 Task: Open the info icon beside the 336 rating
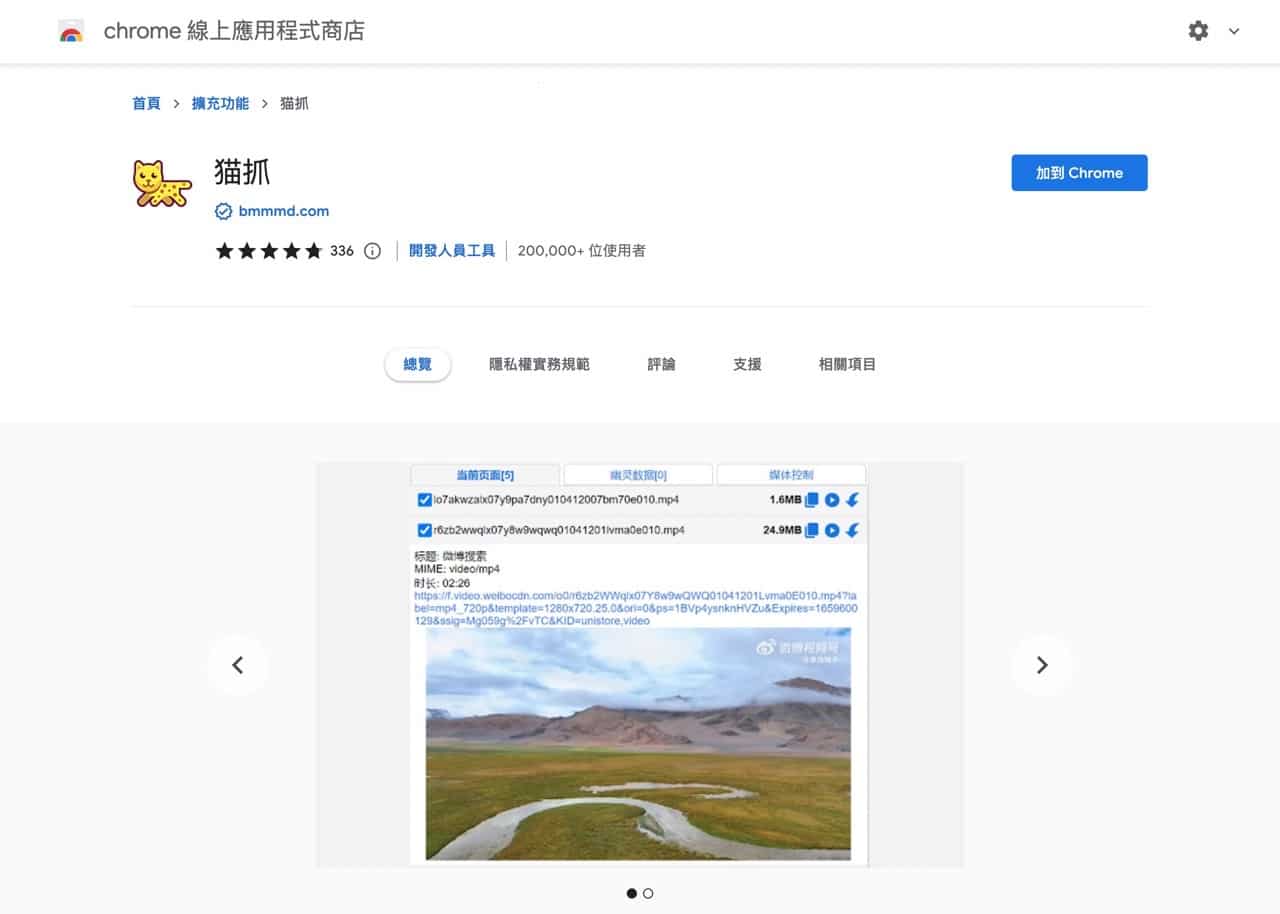click(x=371, y=251)
